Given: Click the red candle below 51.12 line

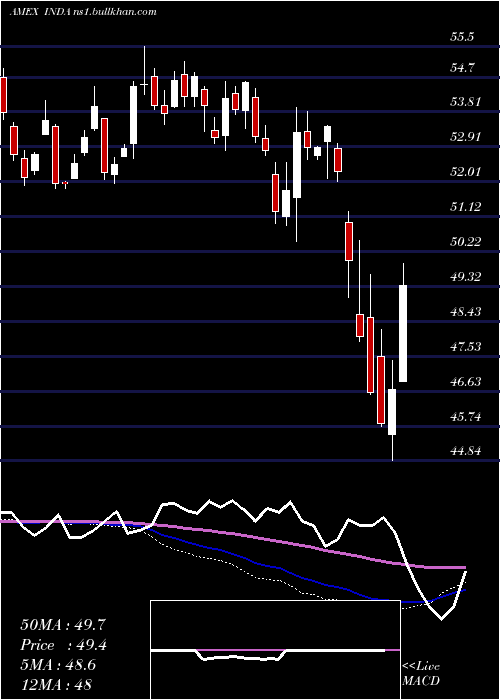Looking at the screenshot, I should click(349, 241).
